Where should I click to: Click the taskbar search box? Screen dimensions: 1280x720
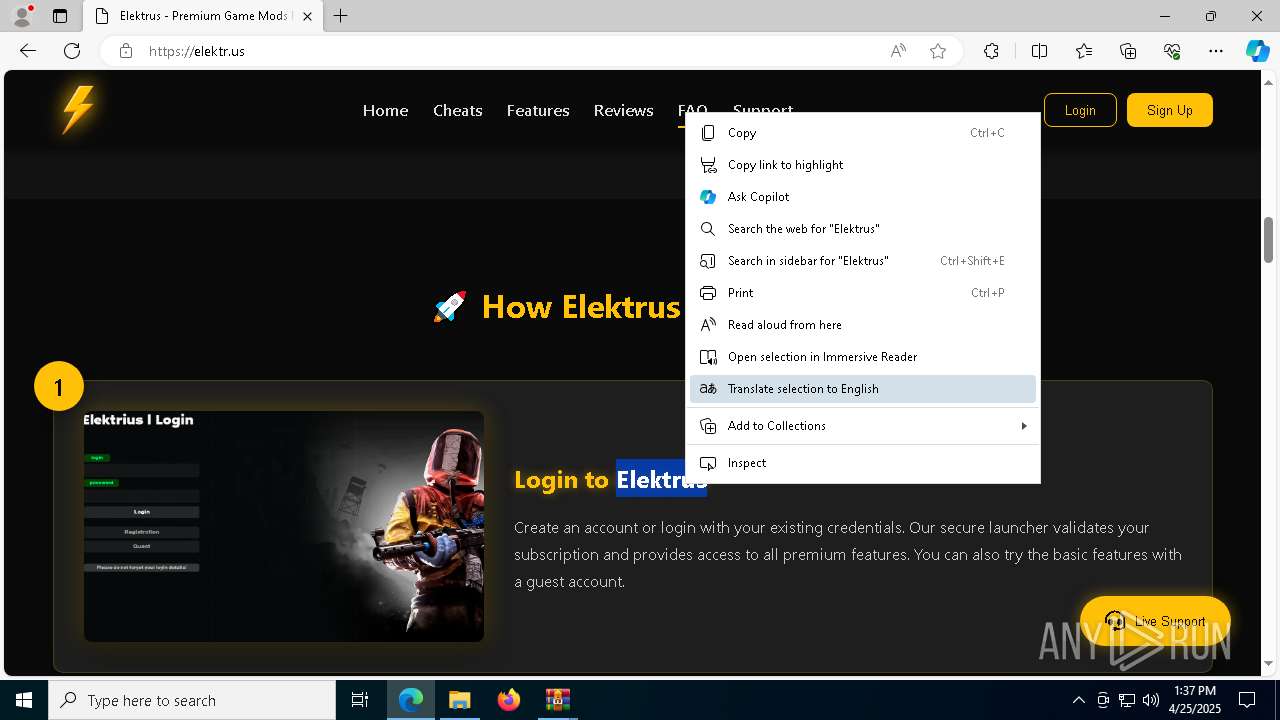(192, 700)
